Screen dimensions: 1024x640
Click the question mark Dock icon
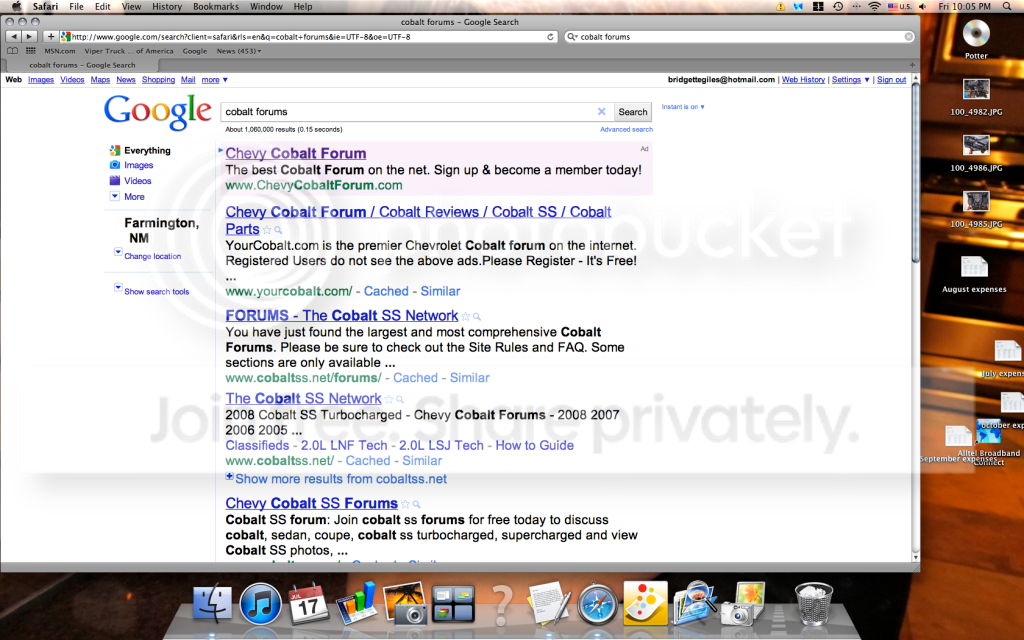coord(501,605)
